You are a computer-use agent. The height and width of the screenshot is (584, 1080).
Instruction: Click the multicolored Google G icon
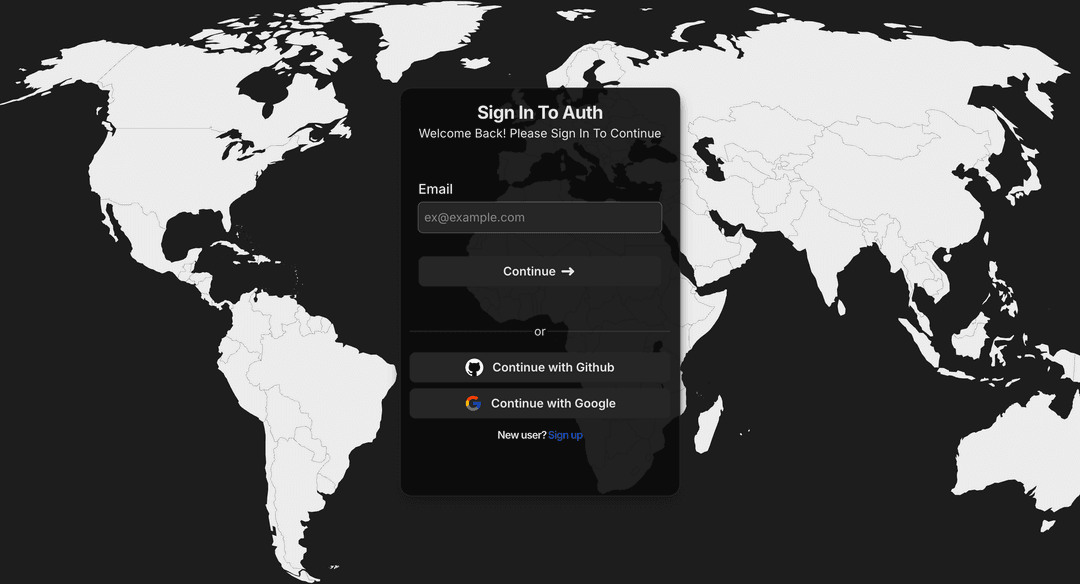tap(472, 403)
